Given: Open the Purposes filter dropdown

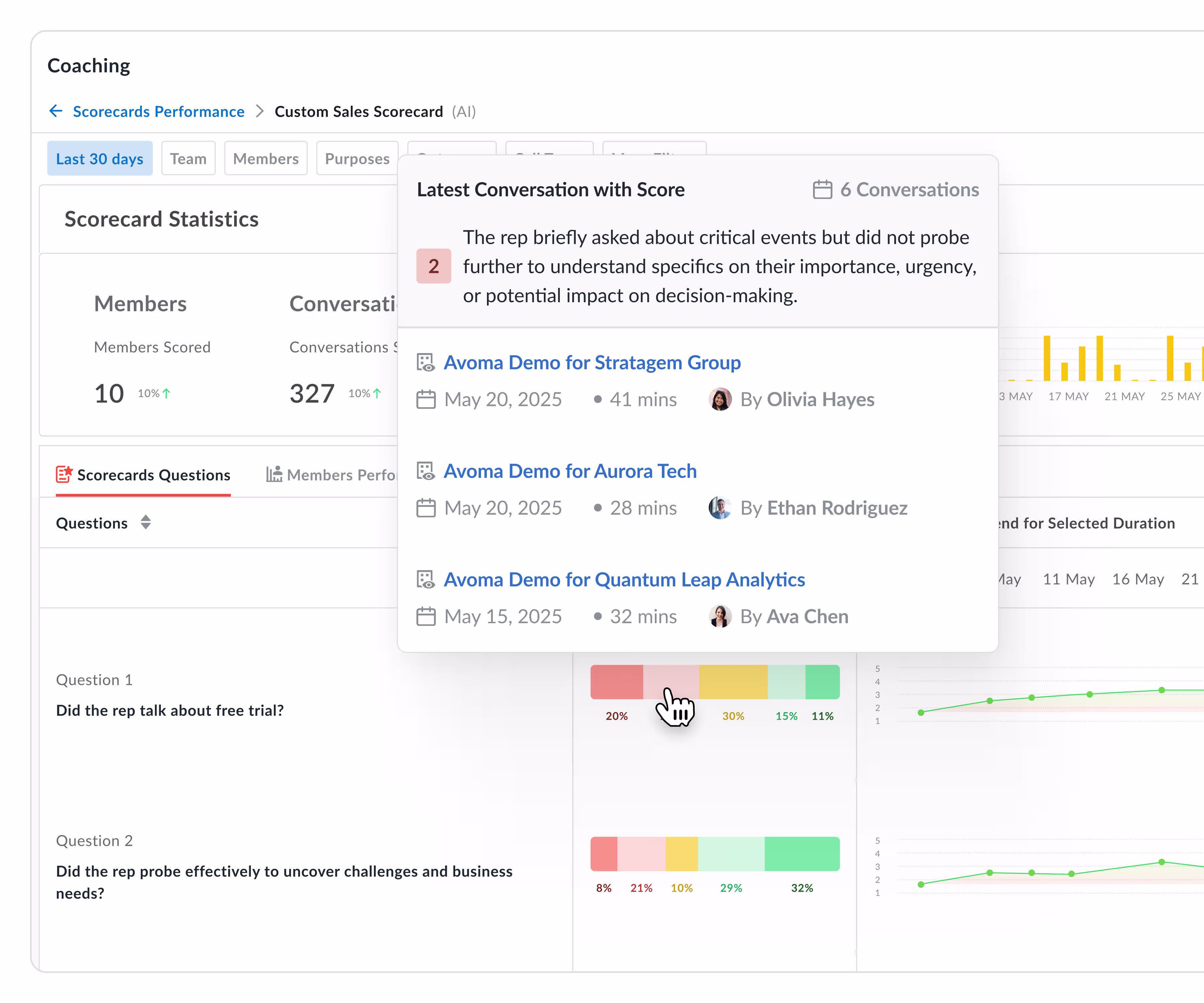Looking at the screenshot, I should tap(357, 158).
